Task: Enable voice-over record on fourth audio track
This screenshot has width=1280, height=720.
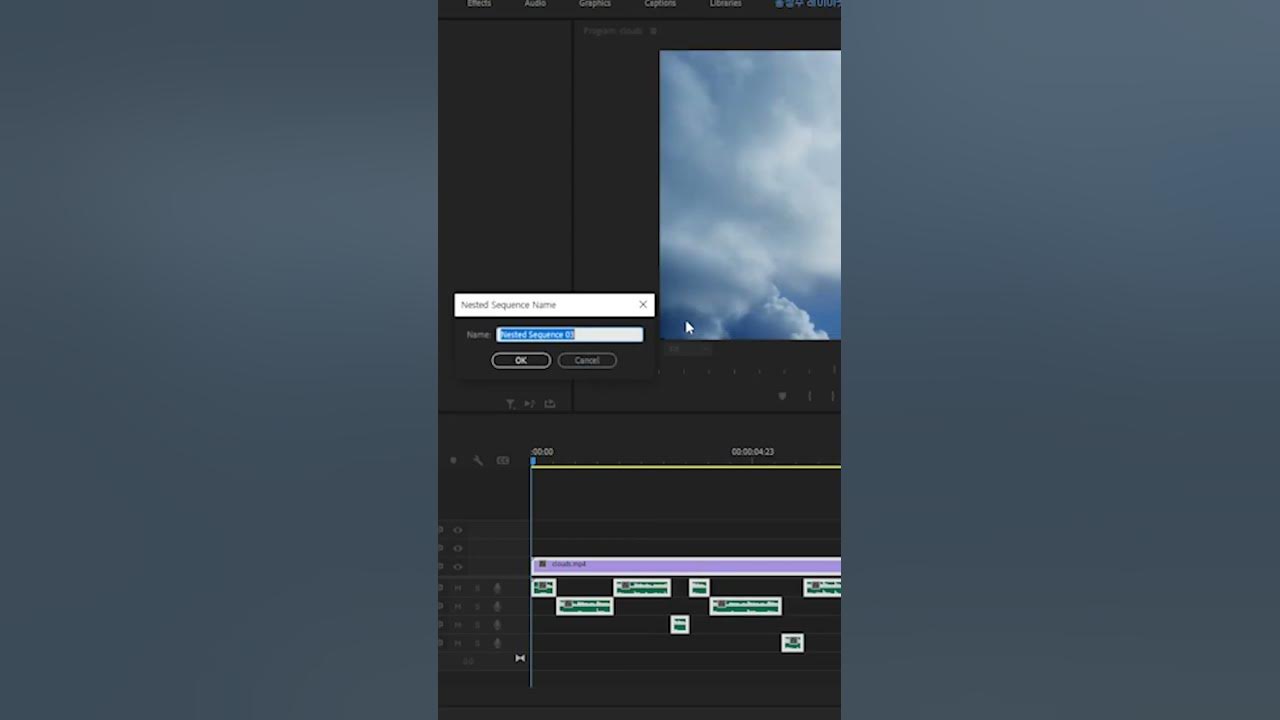Action: (497, 643)
